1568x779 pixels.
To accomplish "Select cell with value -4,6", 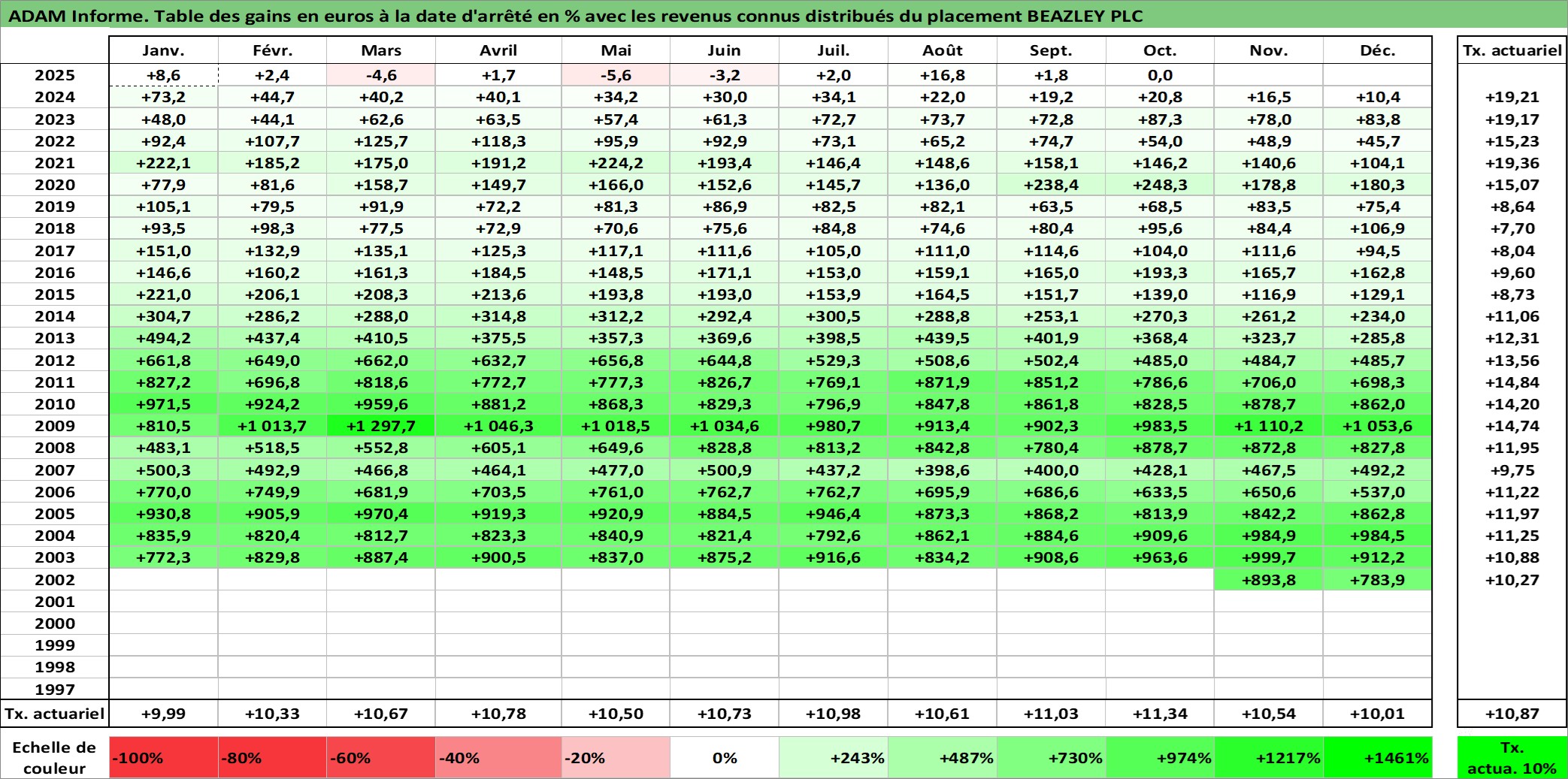I will [x=381, y=75].
